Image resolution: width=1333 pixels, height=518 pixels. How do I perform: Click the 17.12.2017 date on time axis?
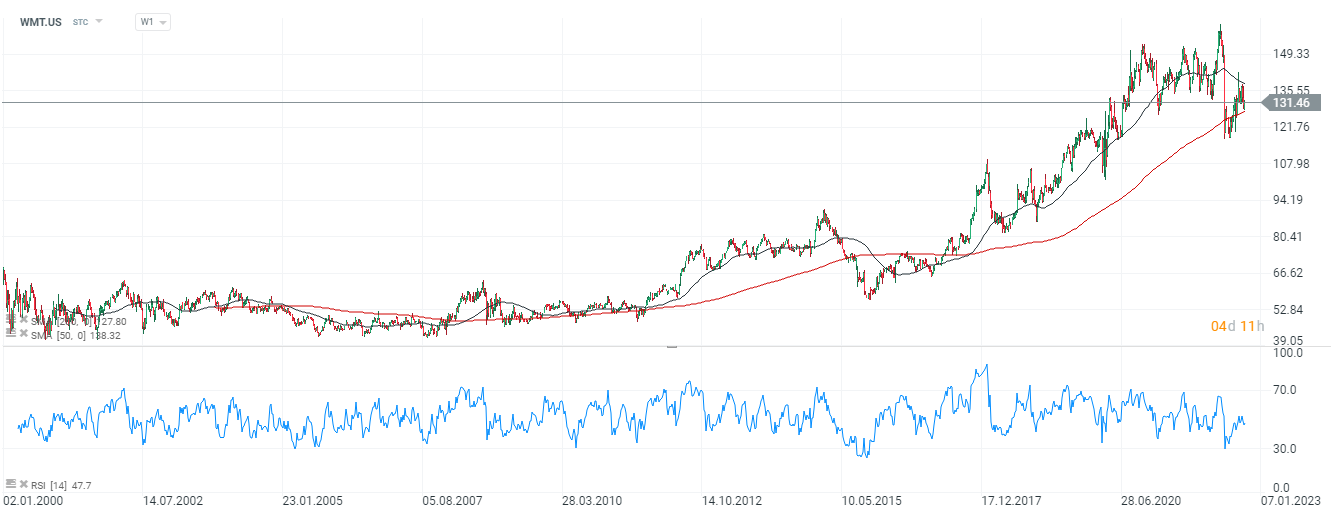[x=1007, y=499]
